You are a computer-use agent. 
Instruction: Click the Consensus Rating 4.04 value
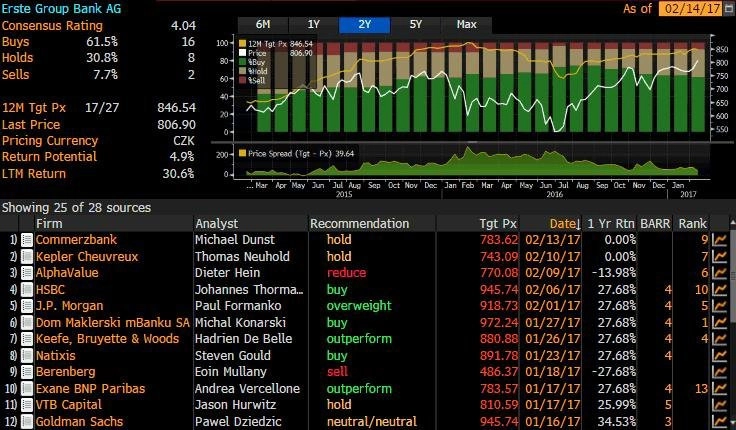(x=183, y=26)
